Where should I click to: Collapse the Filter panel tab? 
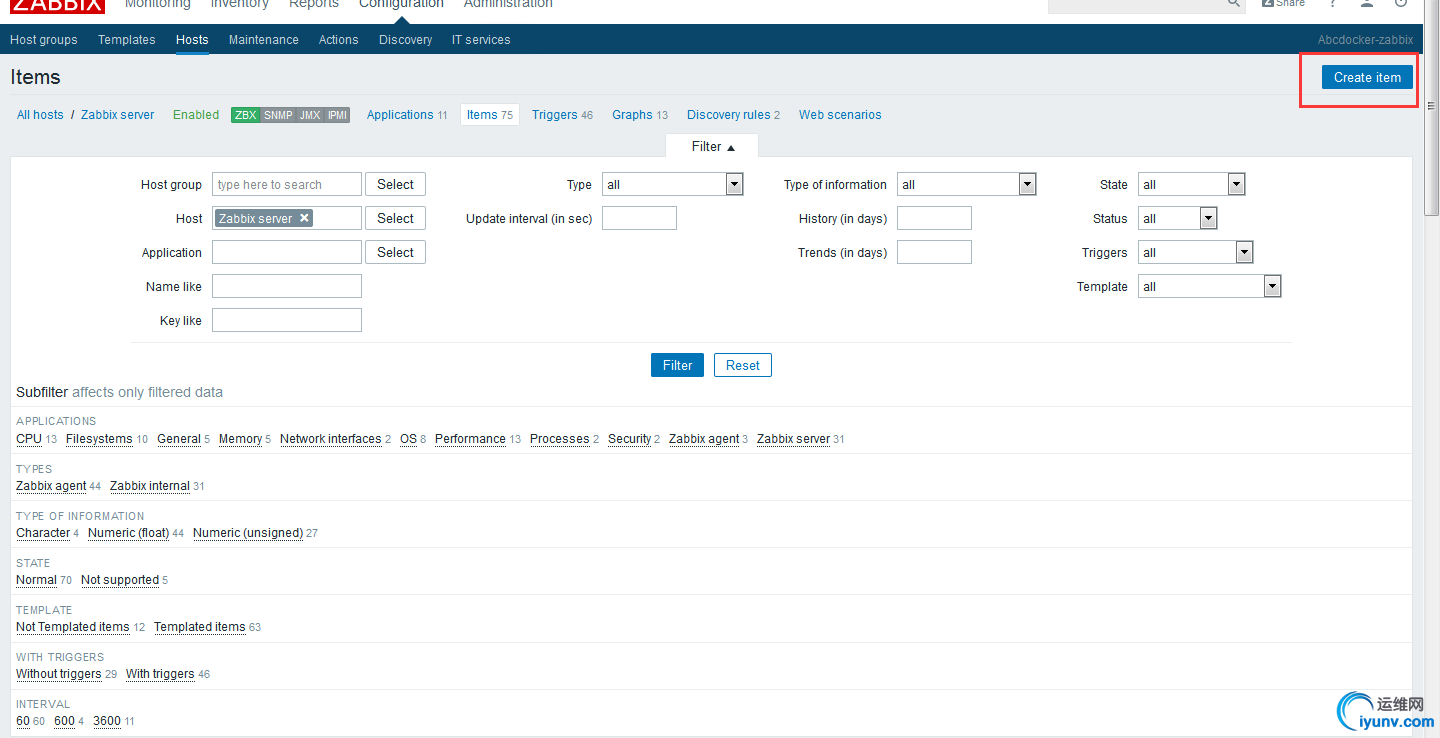pyautogui.click(x=712, y=146)
